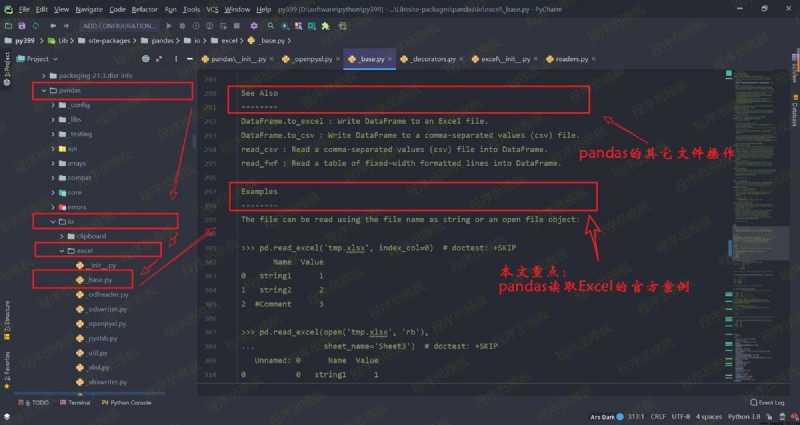Hide the Project panel with minus icon
This screenshot has height=425, width=800.
(x=190, y=59)
